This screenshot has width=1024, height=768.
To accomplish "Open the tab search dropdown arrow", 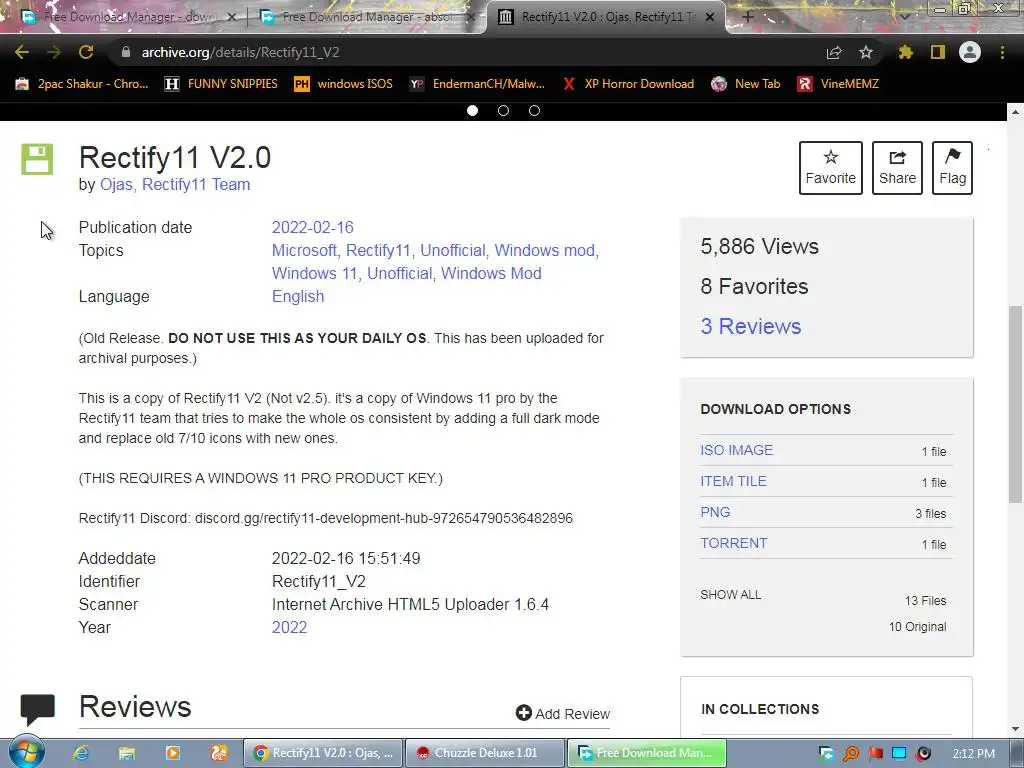I will [904, 18].
